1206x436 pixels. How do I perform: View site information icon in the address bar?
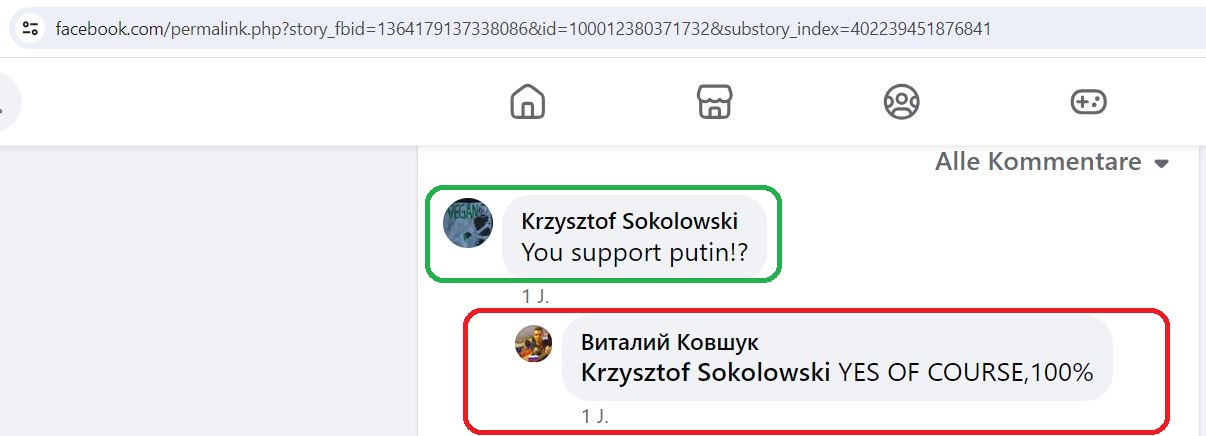click(x=30, y=28)
